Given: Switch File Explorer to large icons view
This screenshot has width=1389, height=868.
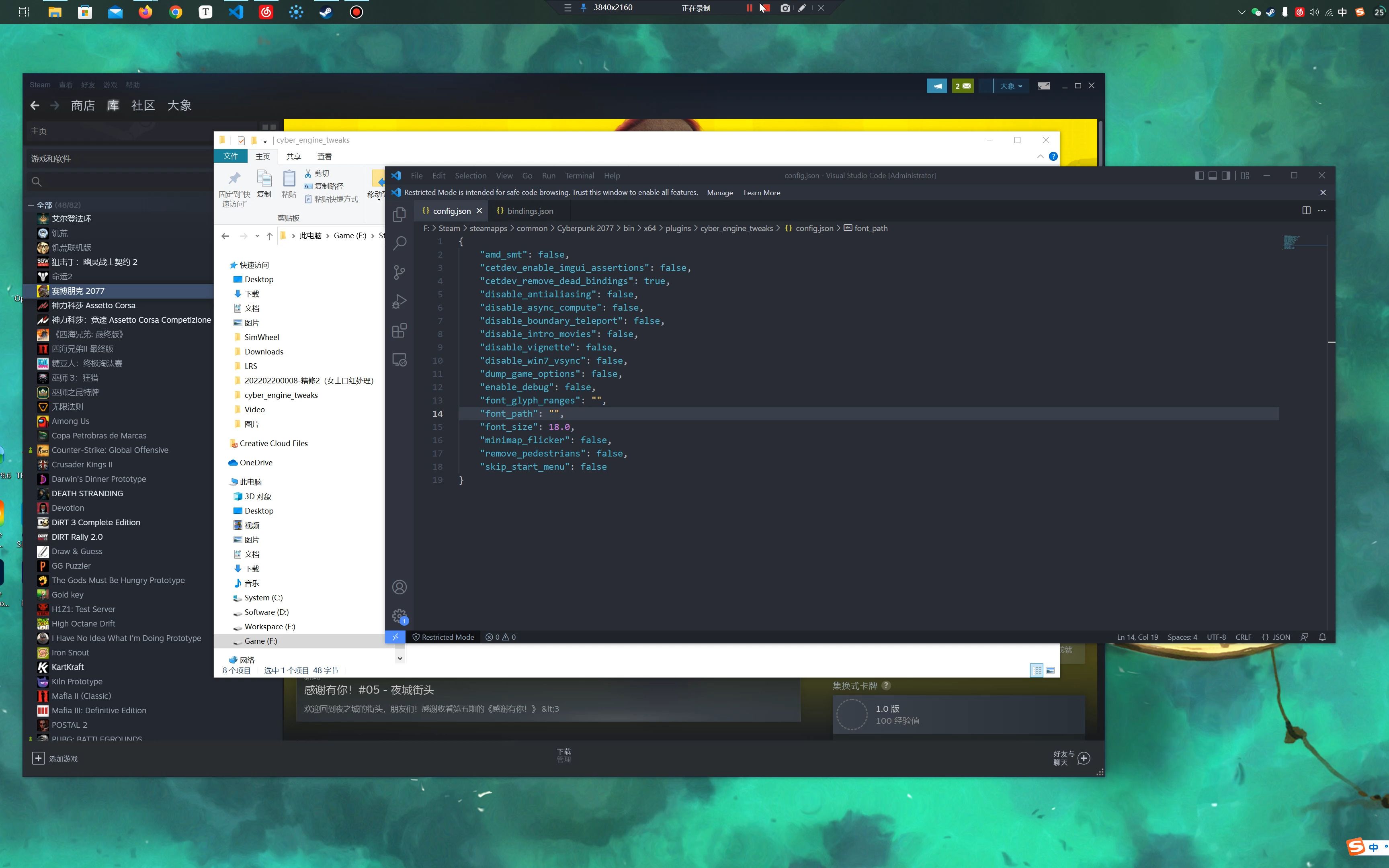Looking at the screenshot, I should pos(1050,670).
